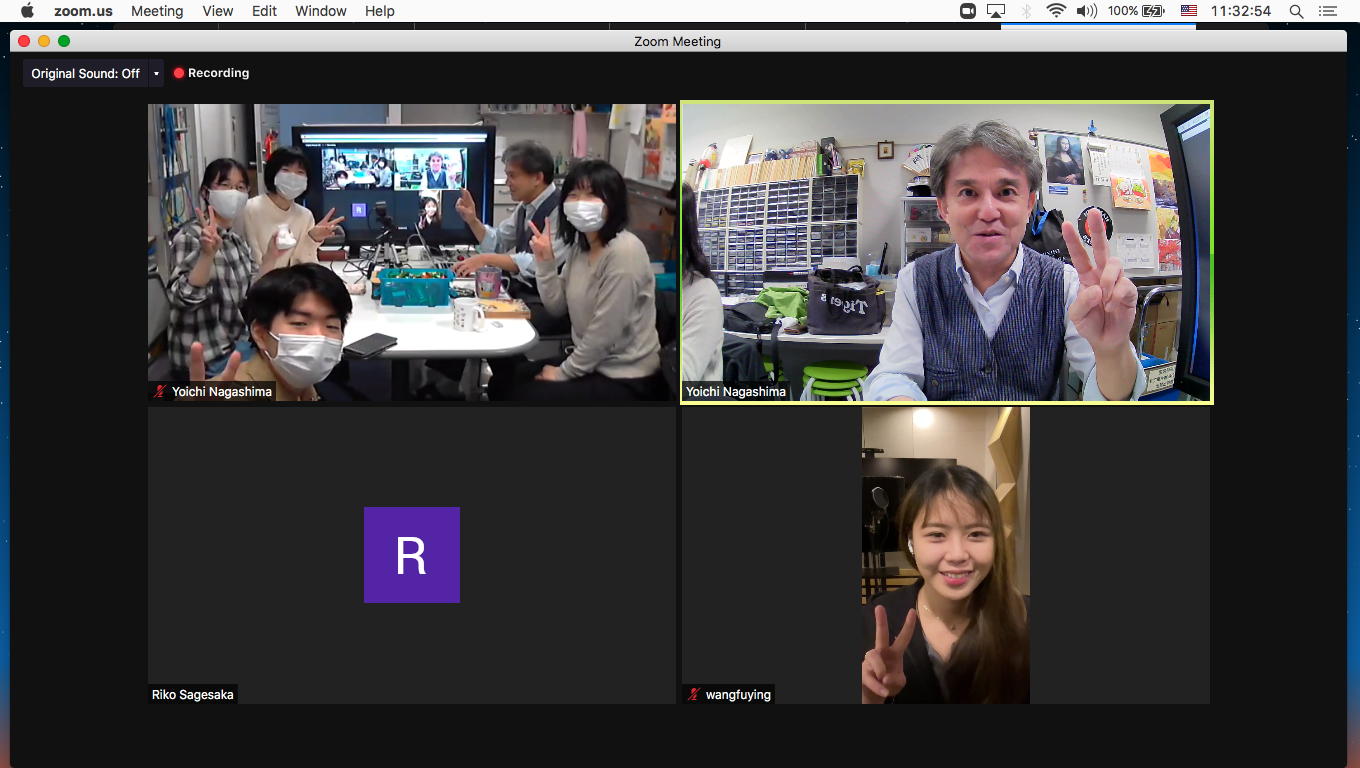Open the Meeting menu

(x=157, y=11)
